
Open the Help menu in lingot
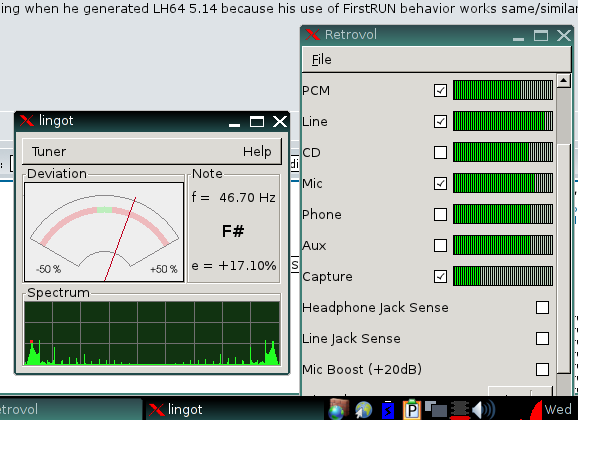(x=257, y=152)
